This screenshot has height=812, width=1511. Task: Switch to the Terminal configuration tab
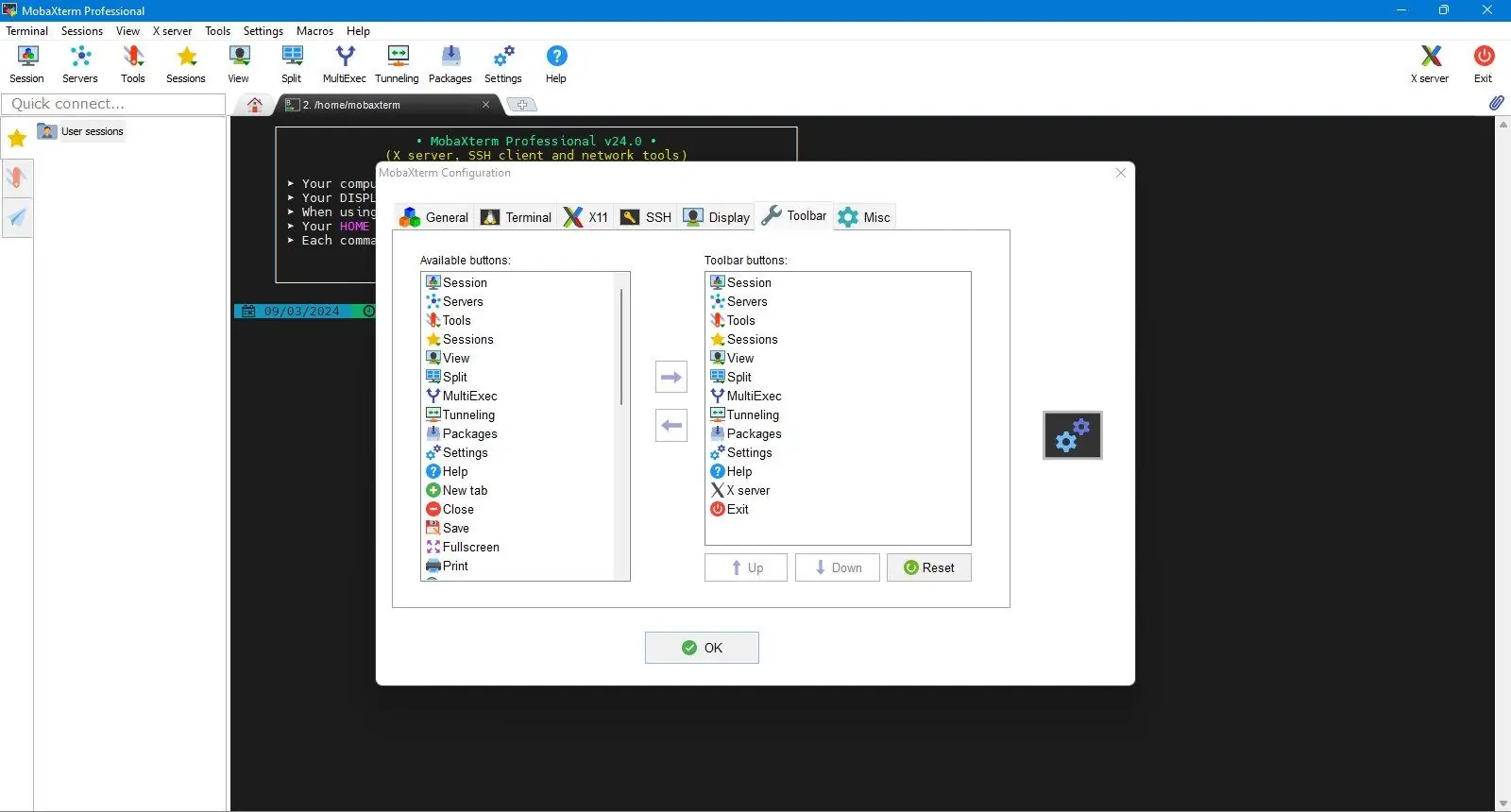517,217
